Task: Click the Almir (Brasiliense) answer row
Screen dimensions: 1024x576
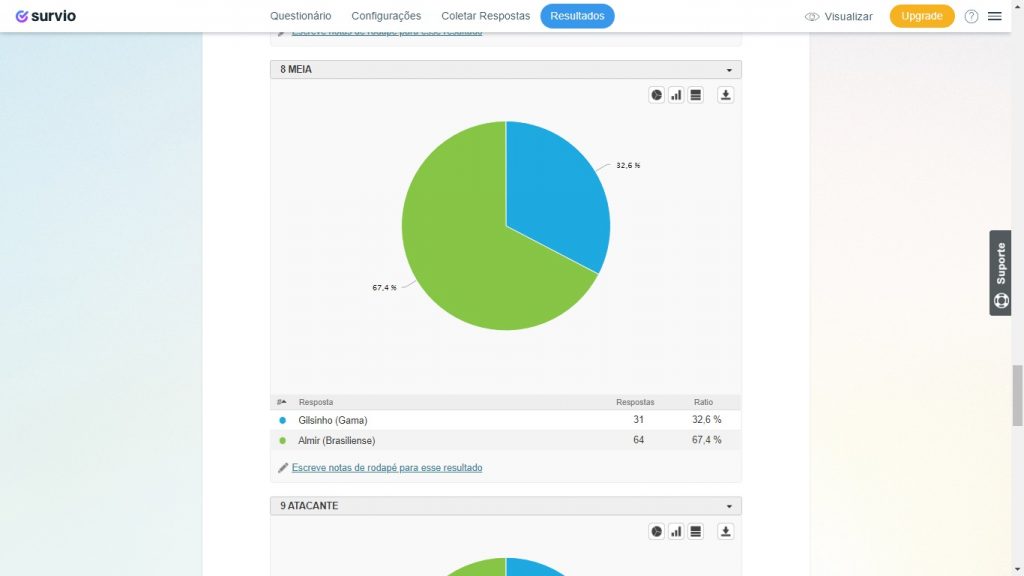Action: coord(505,440)
